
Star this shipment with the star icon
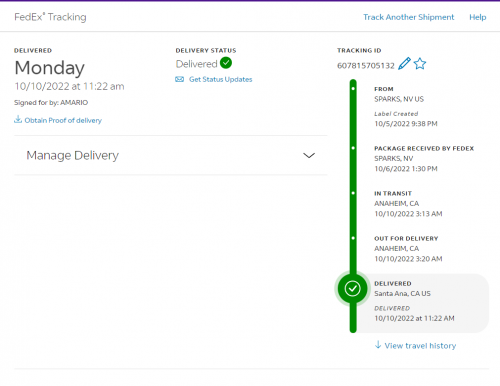tap(420, 64)
